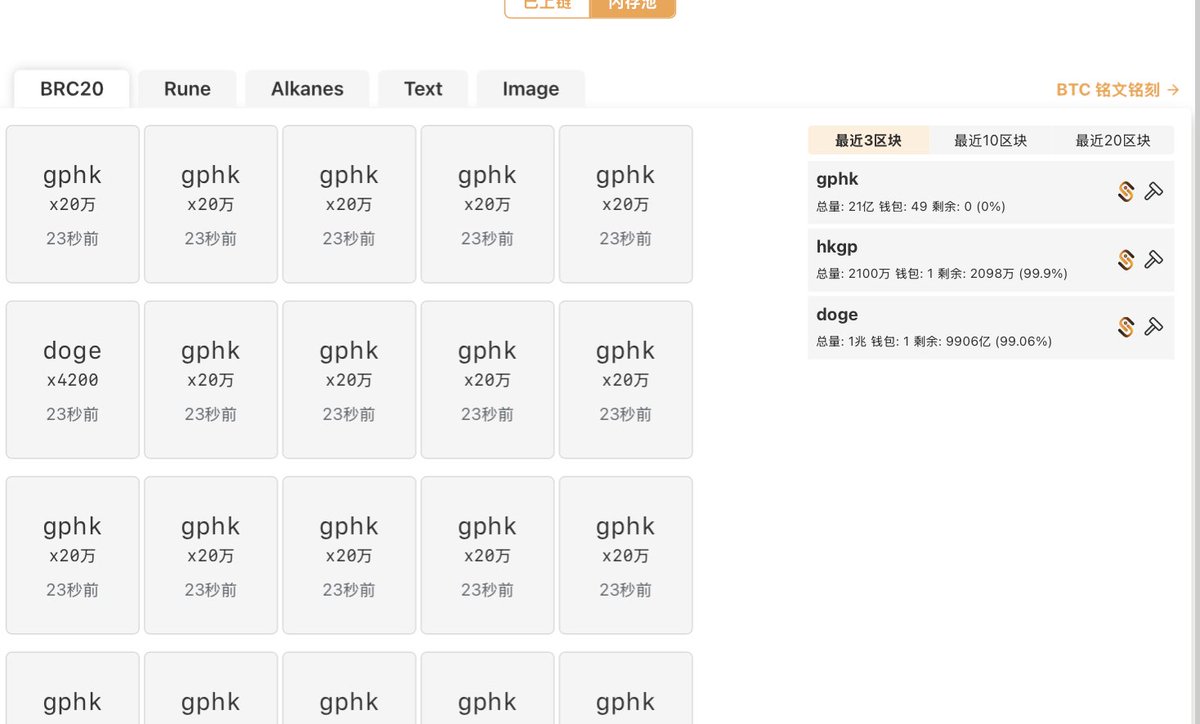The image size is (1200, 724).
Task: Click the hammer icon on the hkgp row
Action: 1155,259
